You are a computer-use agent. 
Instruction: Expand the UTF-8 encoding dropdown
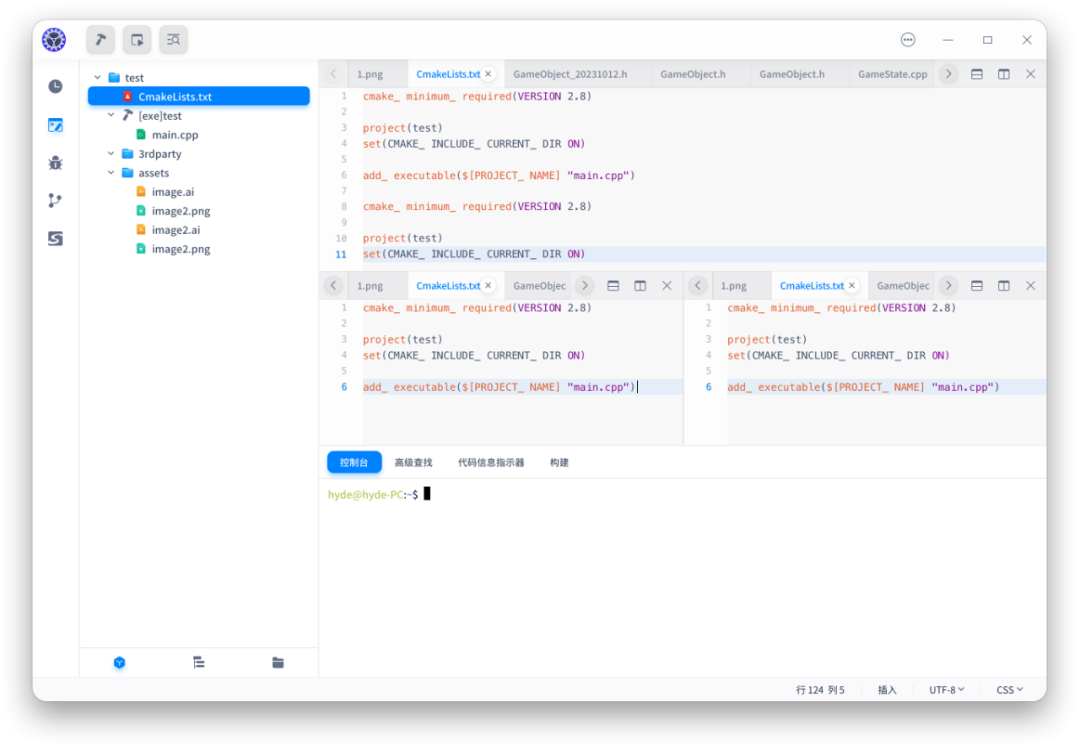pos(945,689)
